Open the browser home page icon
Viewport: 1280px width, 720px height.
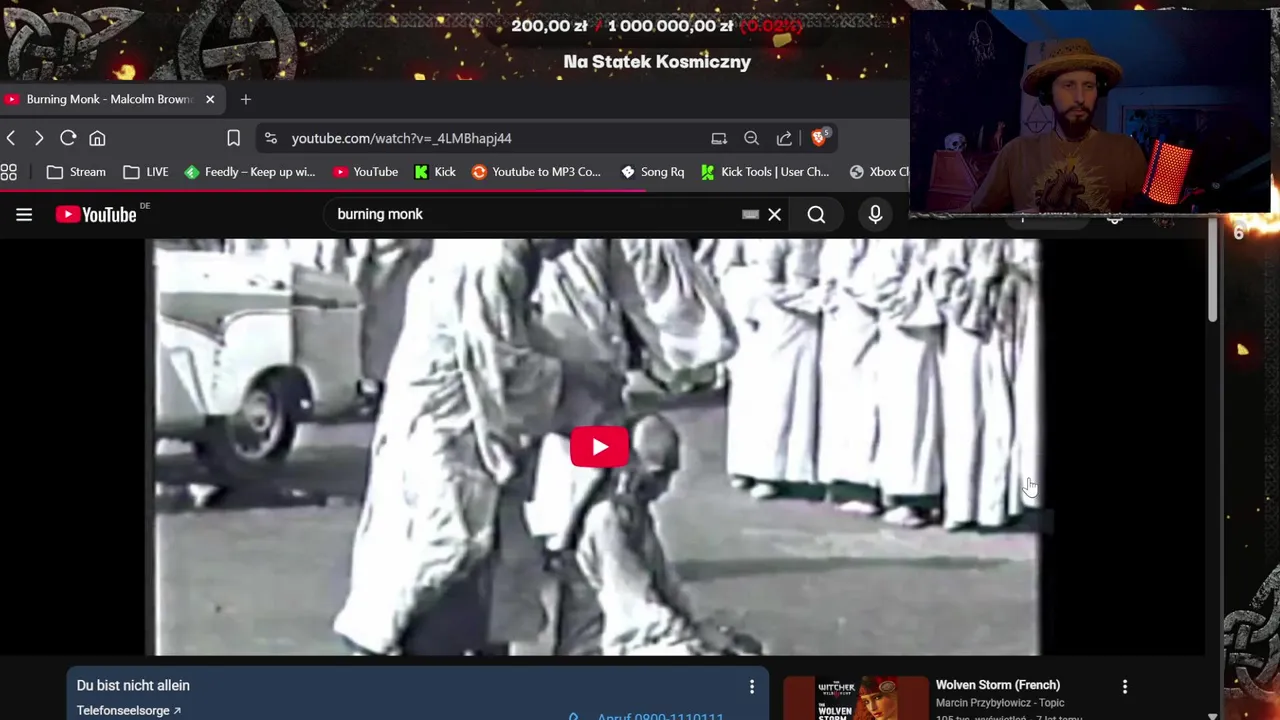point(97,138)
